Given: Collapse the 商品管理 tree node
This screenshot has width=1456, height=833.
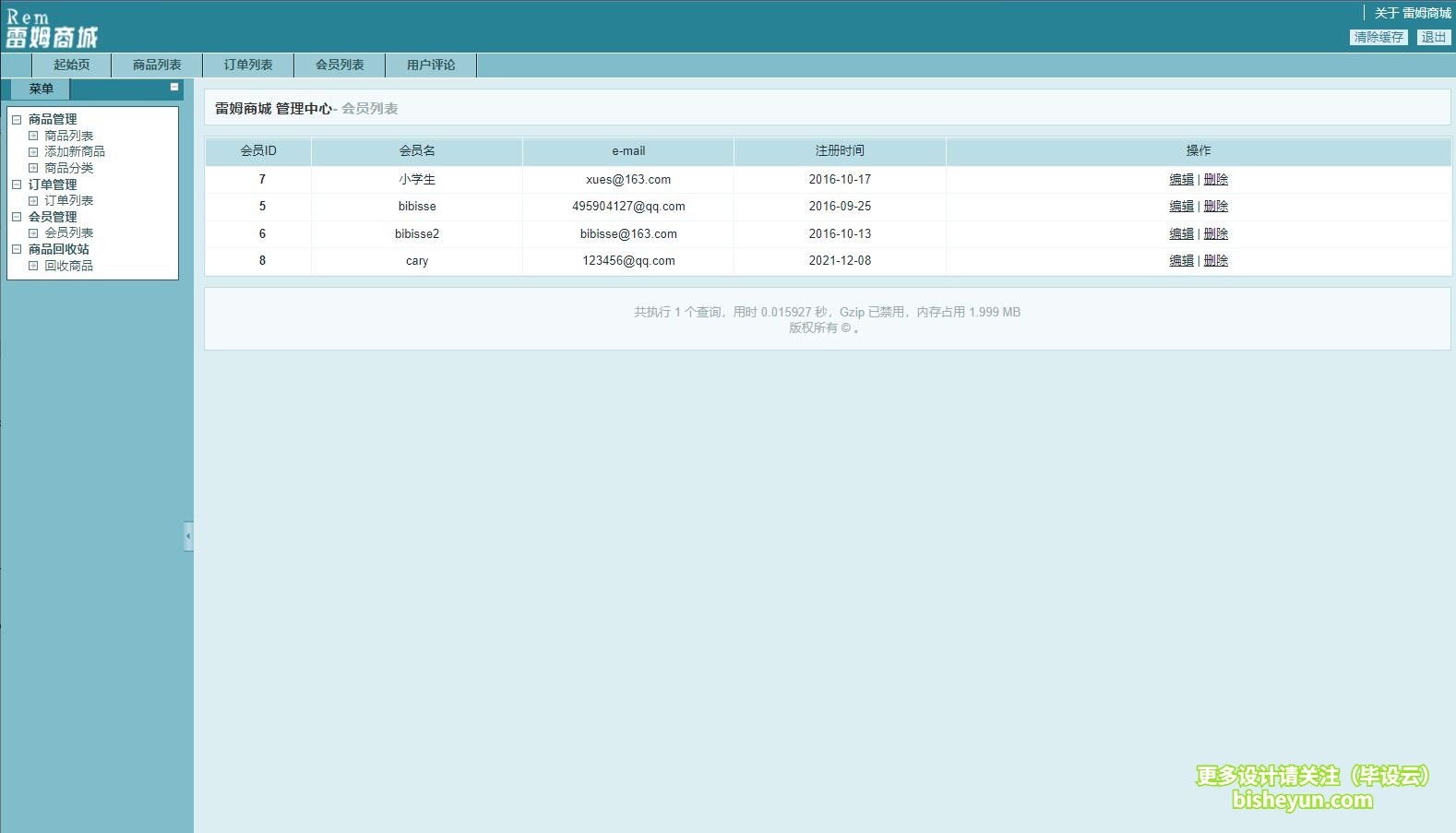Looking at the screenshot, I should coord(17,119).
